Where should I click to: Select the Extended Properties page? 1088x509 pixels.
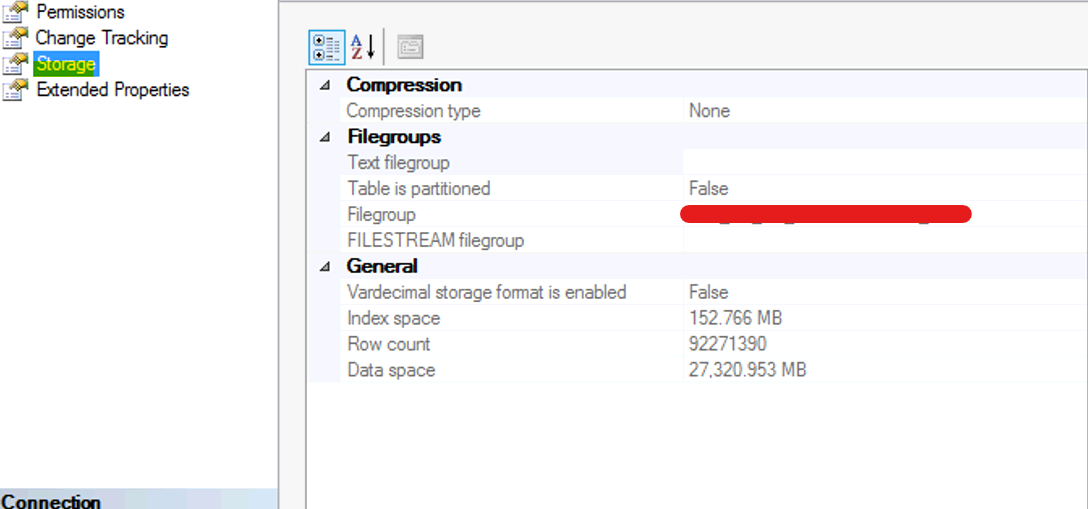click(112, 89)
